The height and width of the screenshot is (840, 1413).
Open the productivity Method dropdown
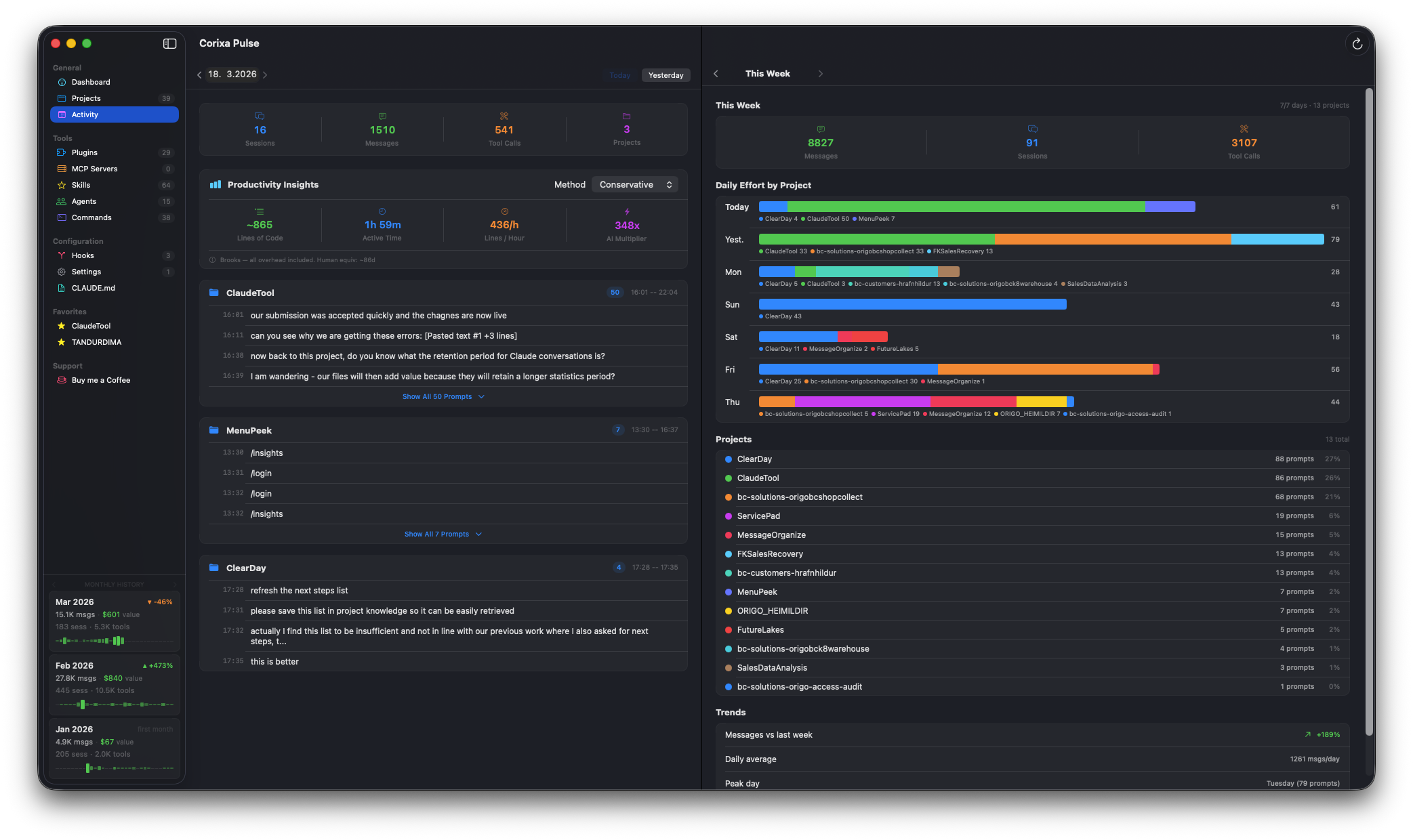634,184
